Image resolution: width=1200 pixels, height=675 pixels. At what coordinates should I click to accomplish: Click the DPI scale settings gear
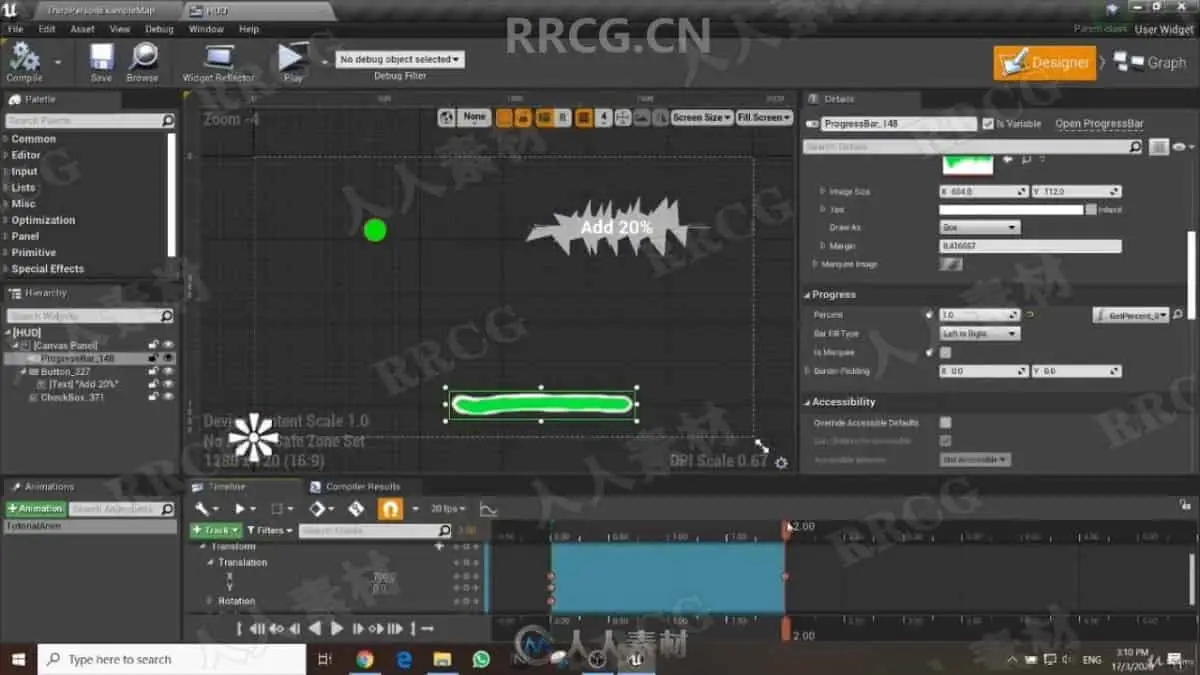click(x=781, y=462)
